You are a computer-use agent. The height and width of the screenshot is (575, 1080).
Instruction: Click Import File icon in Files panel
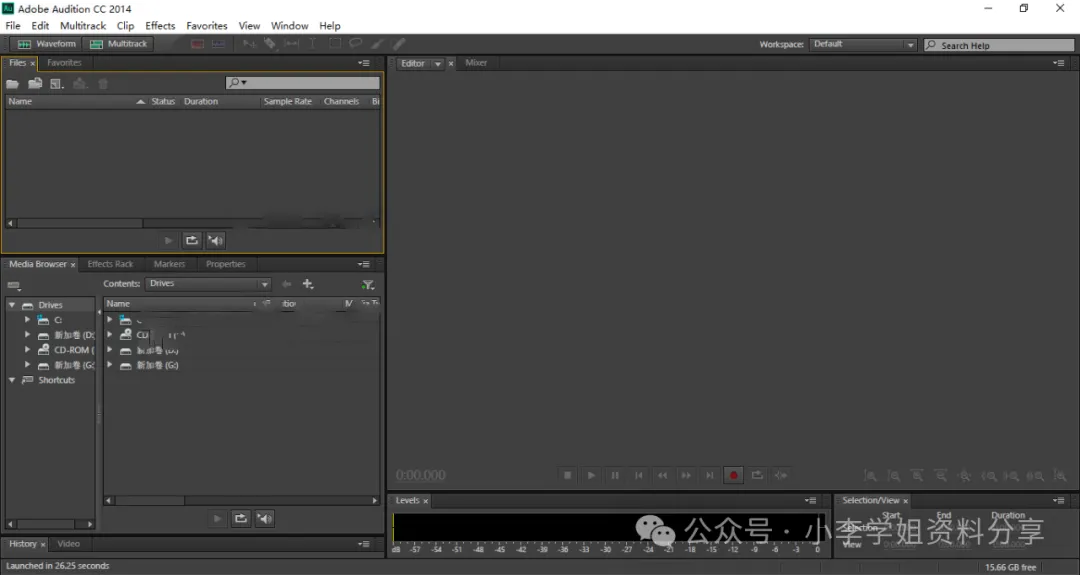coord(35,84)
